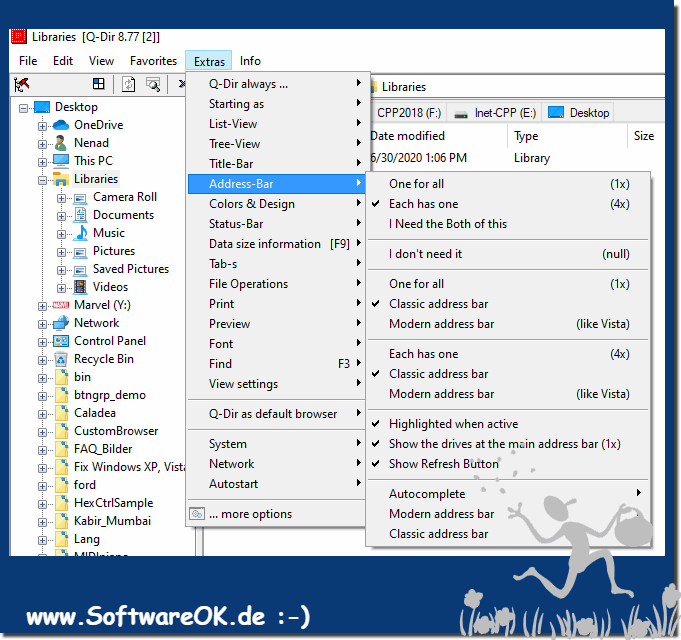Expand the This PC tree node
Image resolution: width=681 pixels, height=640 pixels.
point(42,162)
